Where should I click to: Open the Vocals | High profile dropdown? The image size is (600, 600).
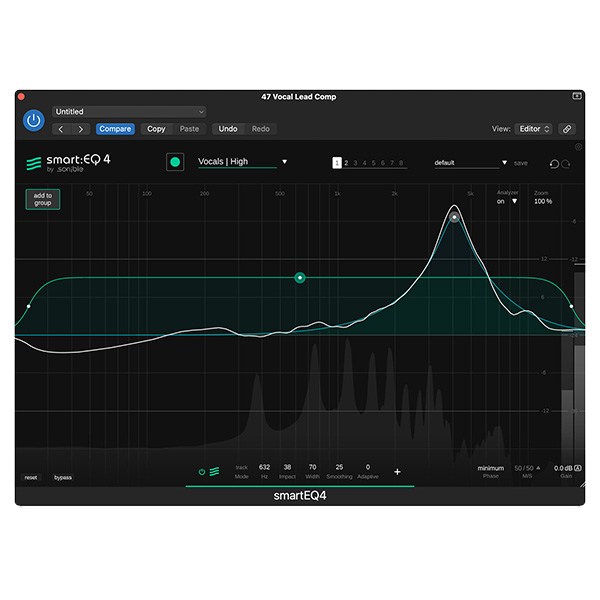pos(242,162)
